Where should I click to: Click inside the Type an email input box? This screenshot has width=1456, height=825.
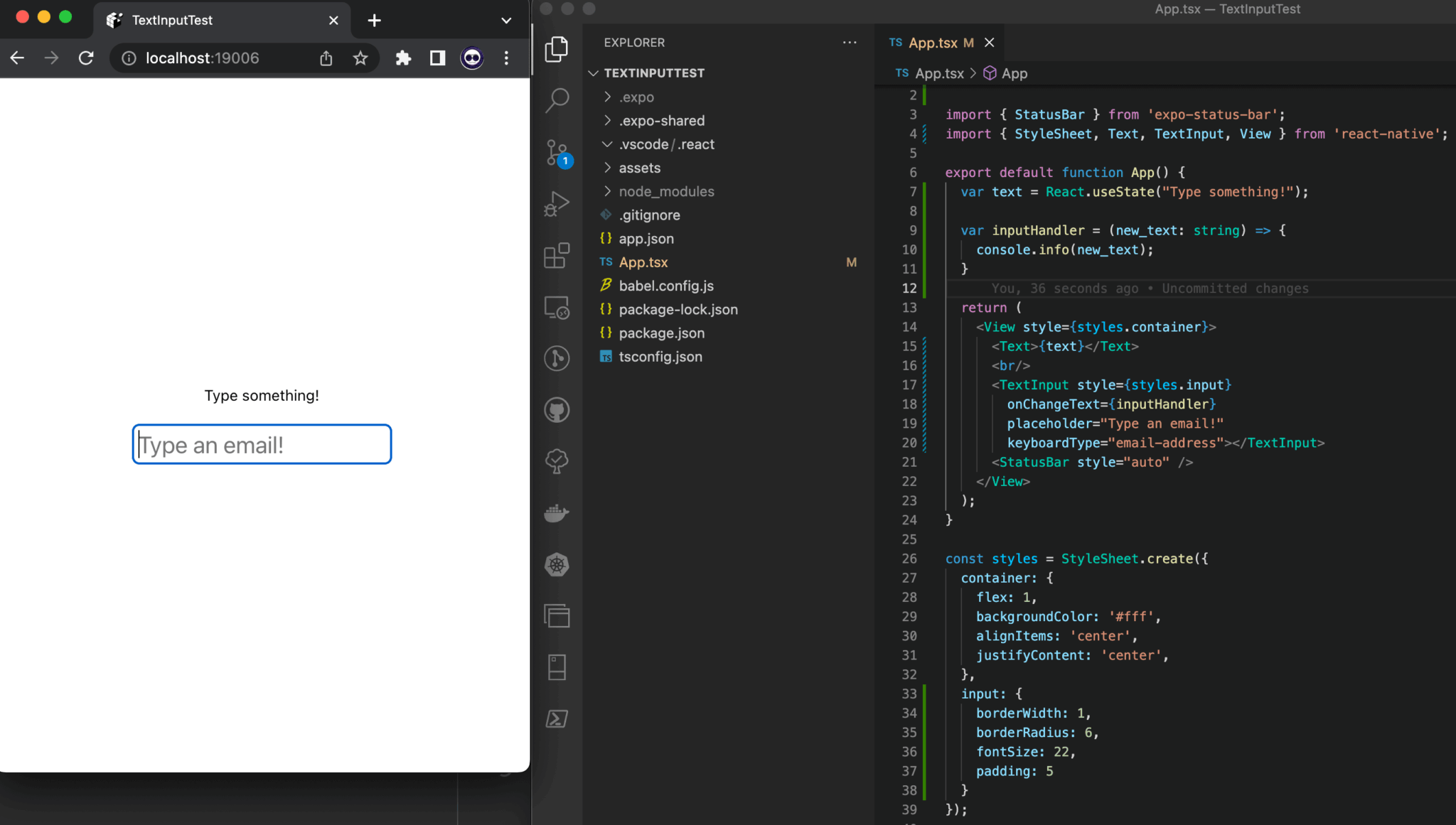pyautogui.click(x=262, y=444)
